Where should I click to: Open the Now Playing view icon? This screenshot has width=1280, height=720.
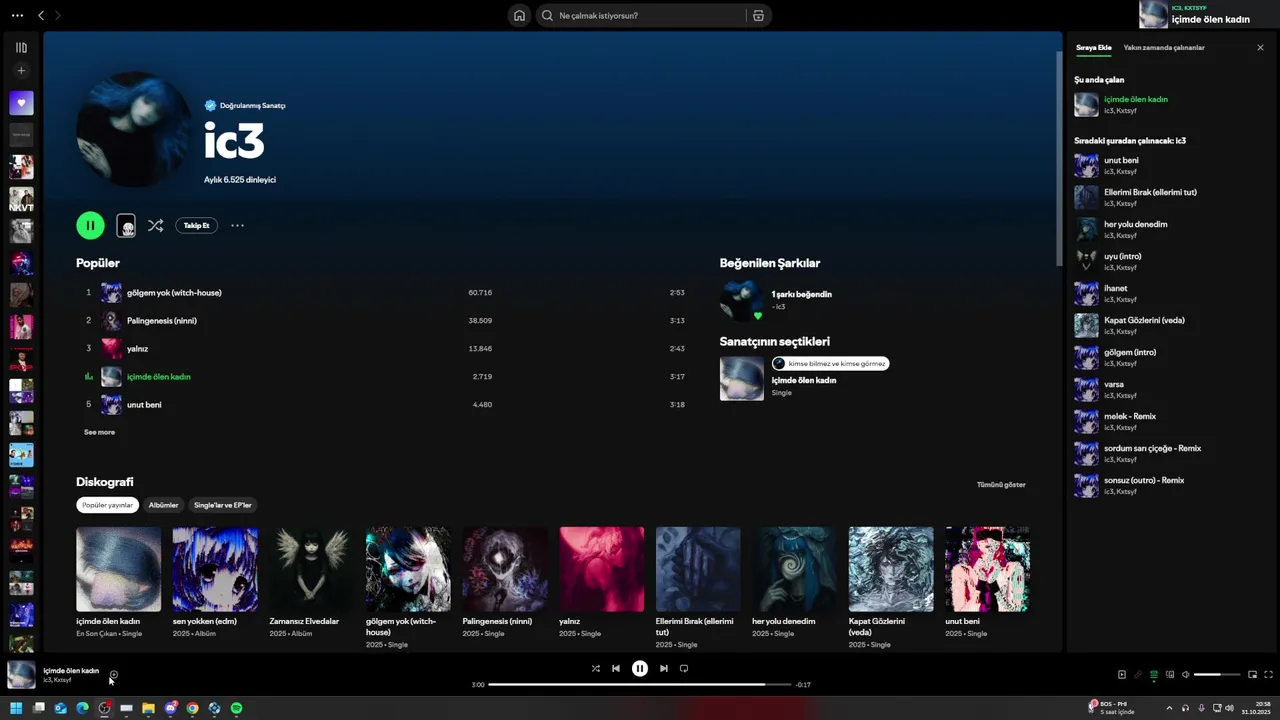point(1121,675)
